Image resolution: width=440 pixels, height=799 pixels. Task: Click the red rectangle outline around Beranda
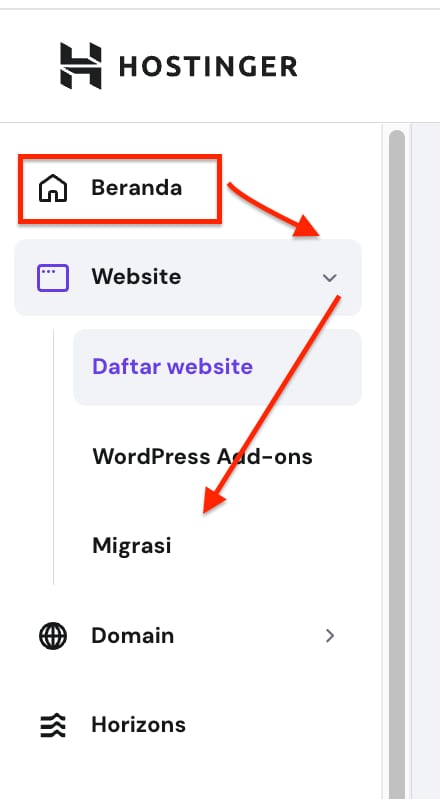click(x=120, y=189)
